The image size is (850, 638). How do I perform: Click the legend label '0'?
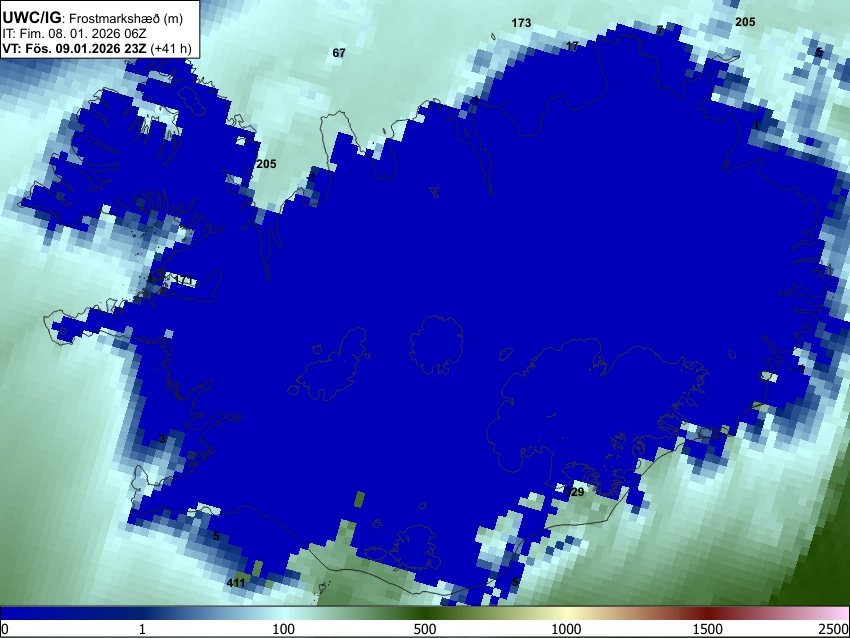pos(5,629)
